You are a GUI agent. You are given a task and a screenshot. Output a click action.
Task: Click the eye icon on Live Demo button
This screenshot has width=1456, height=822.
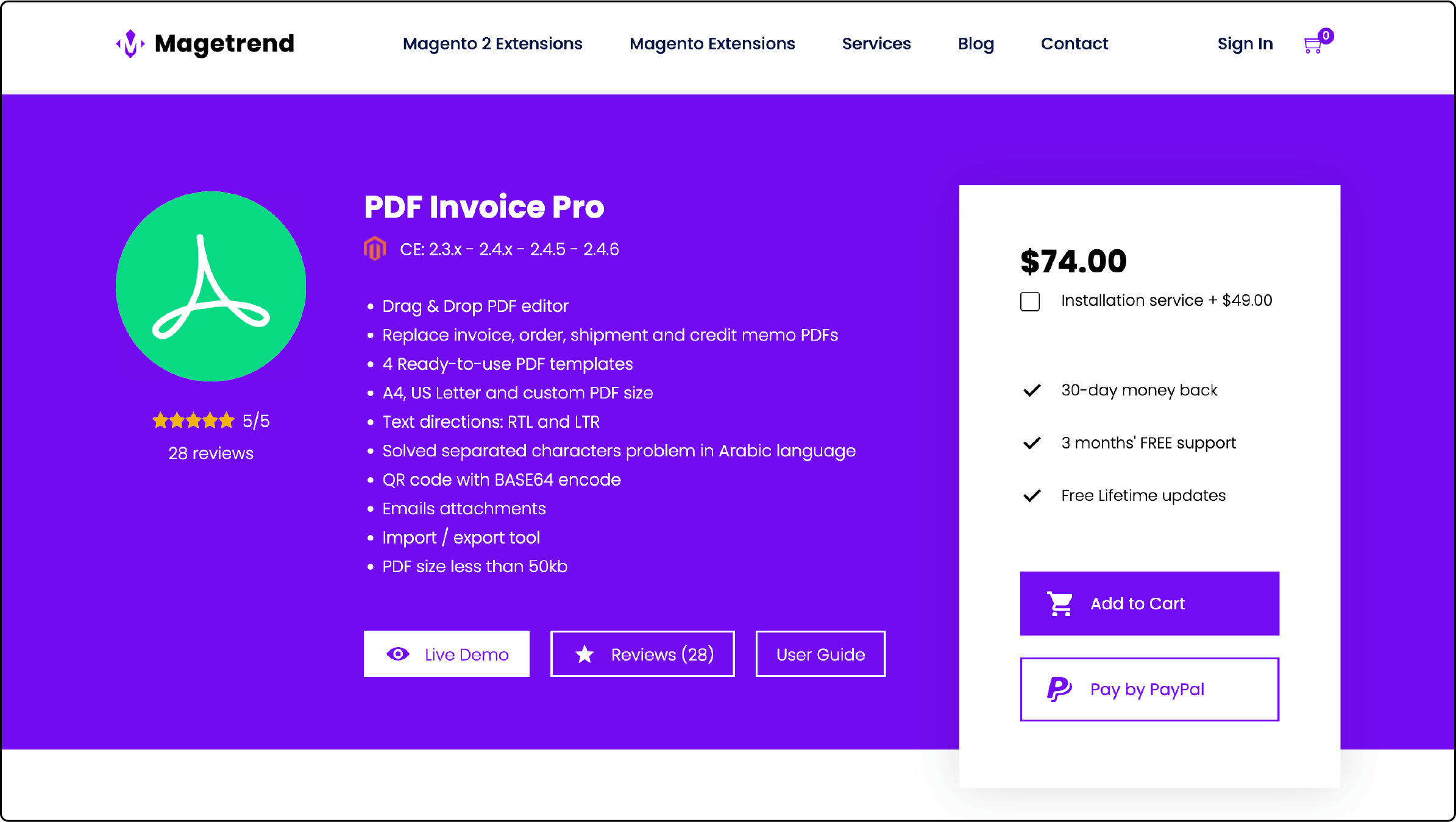click(399, 654)
